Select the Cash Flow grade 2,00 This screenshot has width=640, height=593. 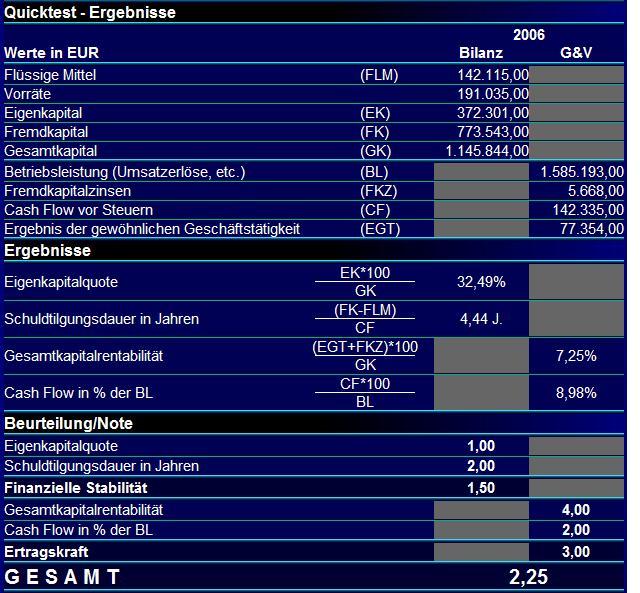576,530
